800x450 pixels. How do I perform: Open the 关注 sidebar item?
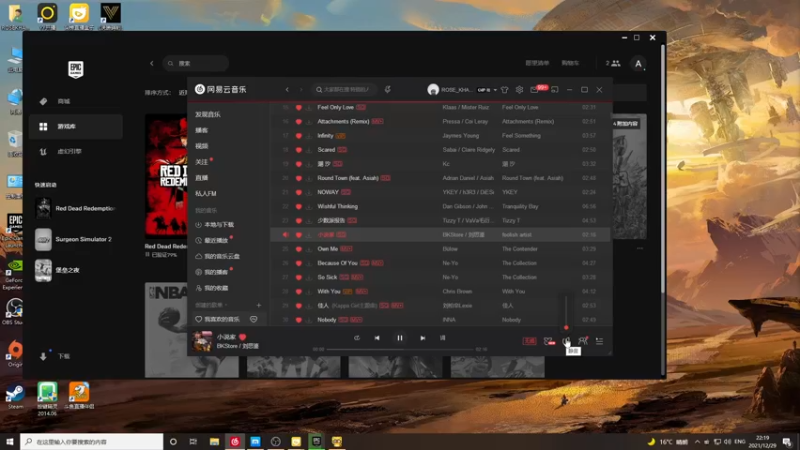pos(202,162)
